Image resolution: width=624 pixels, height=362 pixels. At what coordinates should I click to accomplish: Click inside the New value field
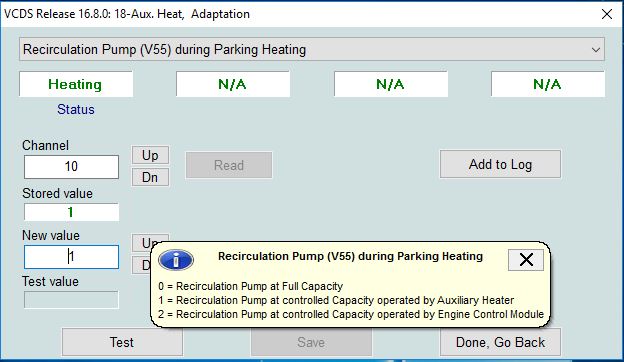(71, 257)
